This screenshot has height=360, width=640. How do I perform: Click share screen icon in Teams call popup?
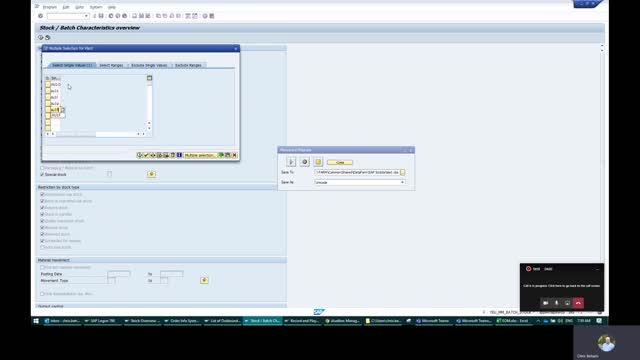[x=567, y=303]
